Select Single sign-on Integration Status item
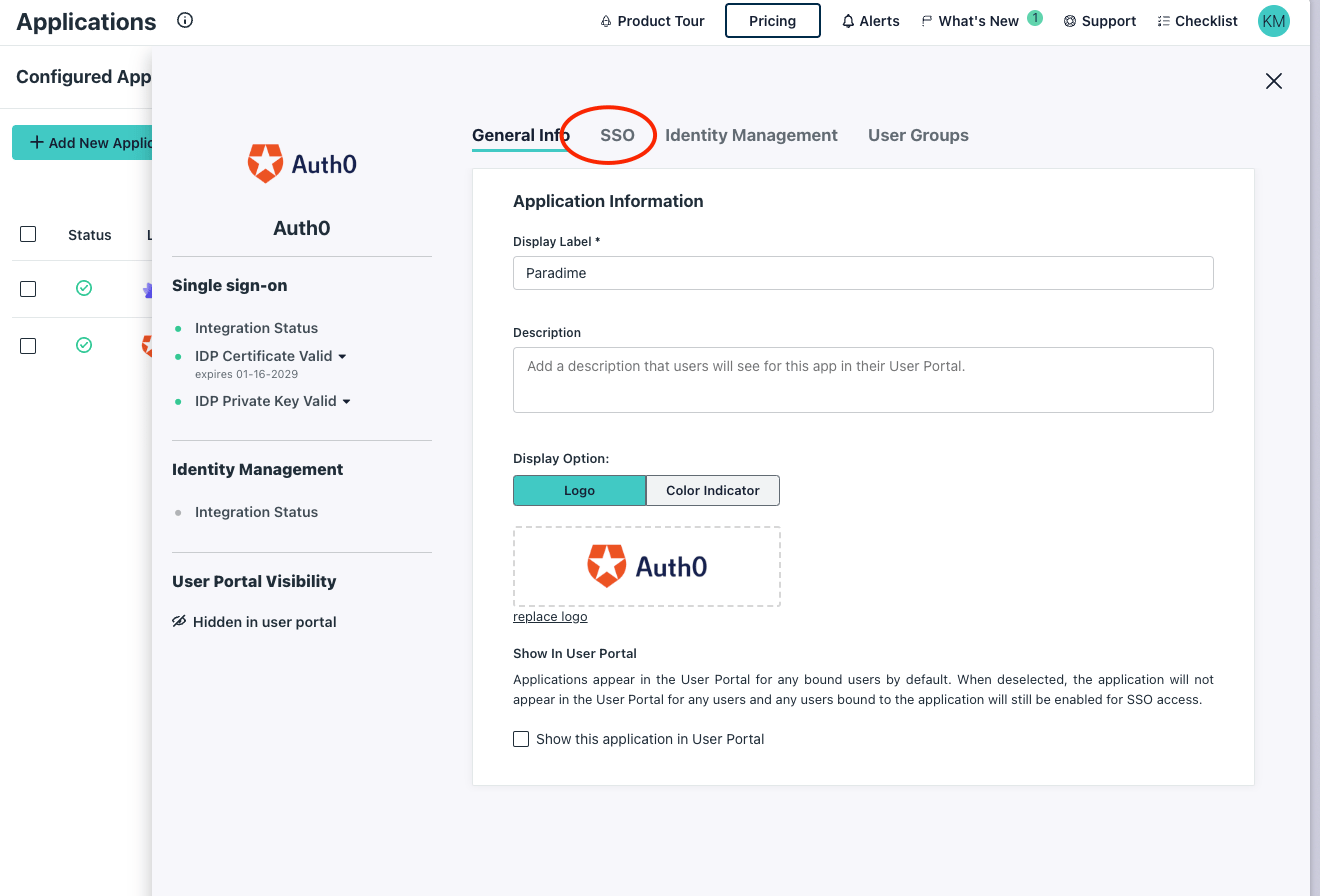This screenshot has height=896, width=1320. coord(256,328)
